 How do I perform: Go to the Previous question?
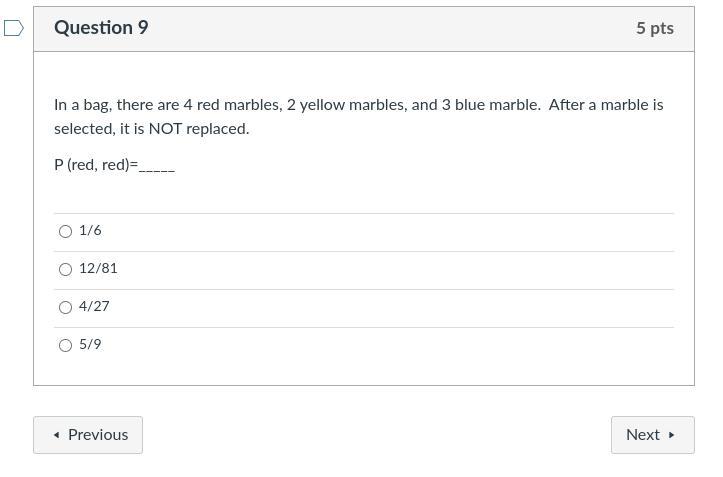point(88,435)
